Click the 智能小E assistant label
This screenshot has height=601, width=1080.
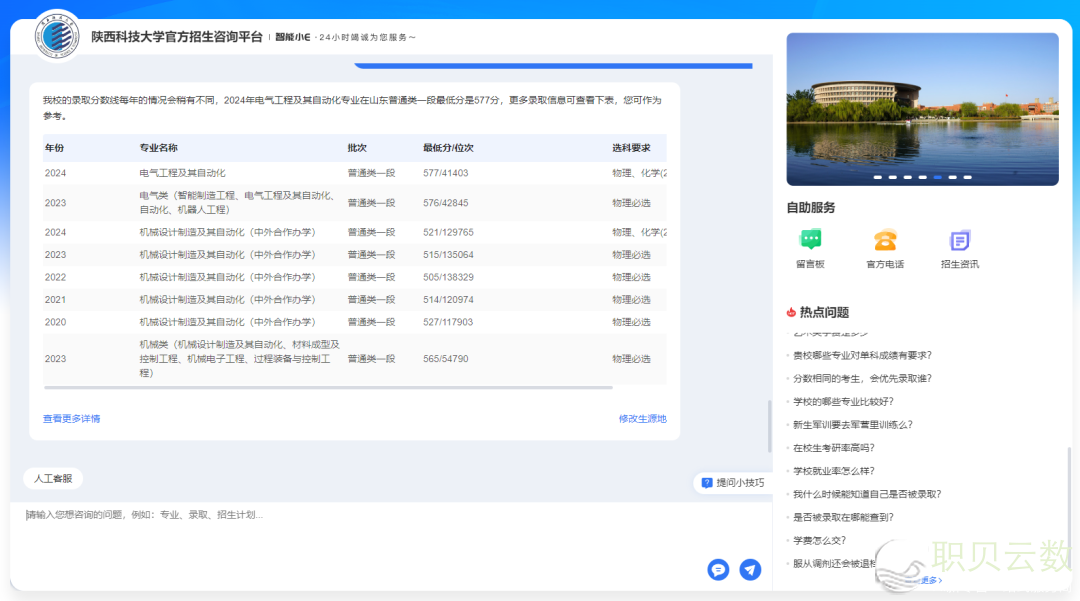click(x=293, y=37)
